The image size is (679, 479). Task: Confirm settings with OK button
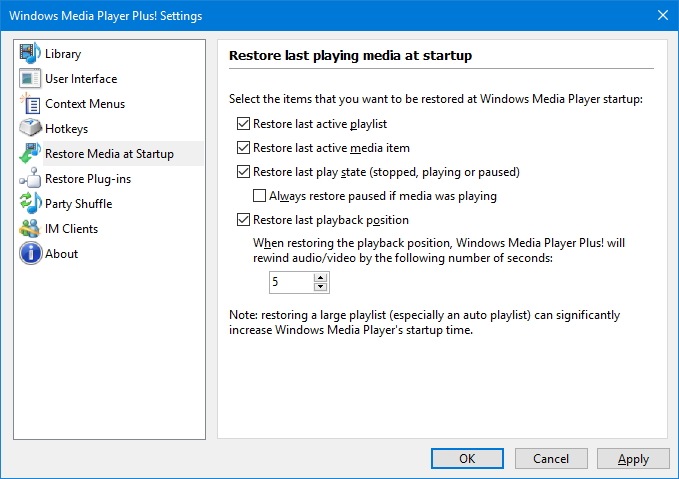click(x=467, y=459)
